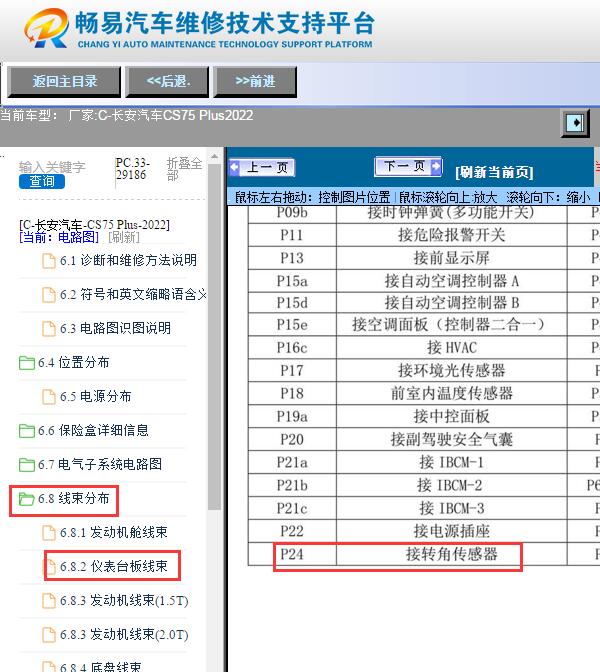Click folder icon beside 6.6 保险盒详细信息
The image size is (600, 672).
pos(27,430)
